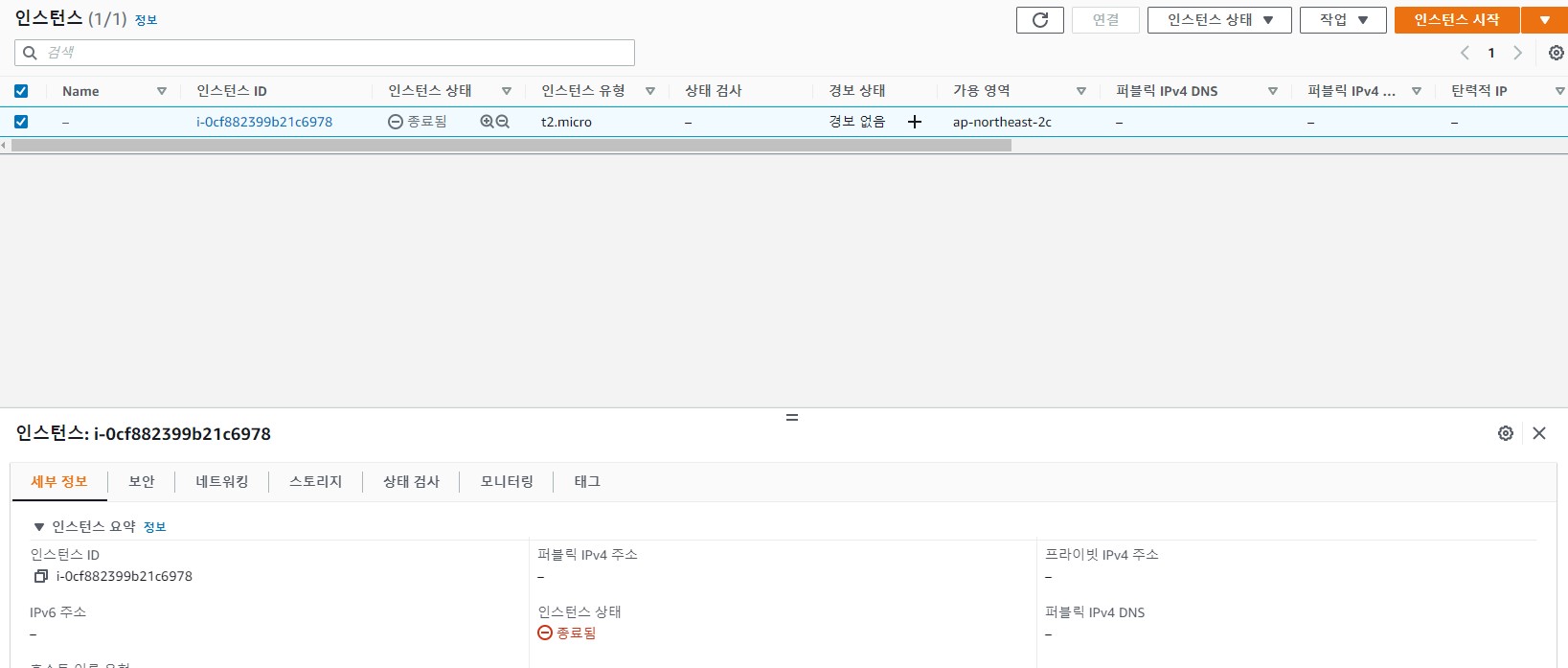Click scrollbar left arrow under table
Screen dimensions: 1568x668
pos(4,146)
